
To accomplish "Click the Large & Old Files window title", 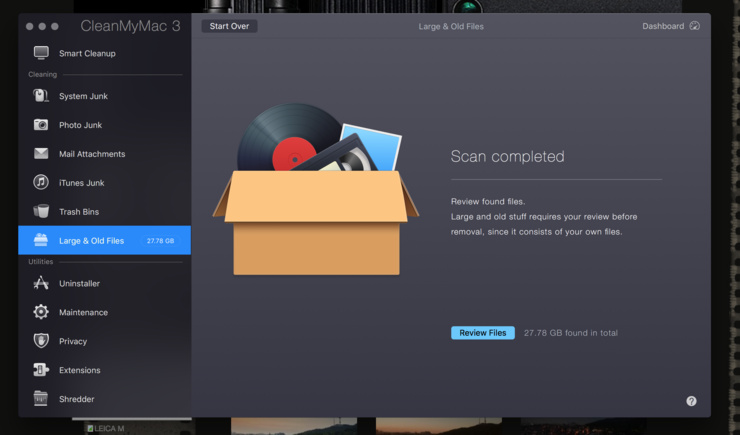I will tap(451, 26).
